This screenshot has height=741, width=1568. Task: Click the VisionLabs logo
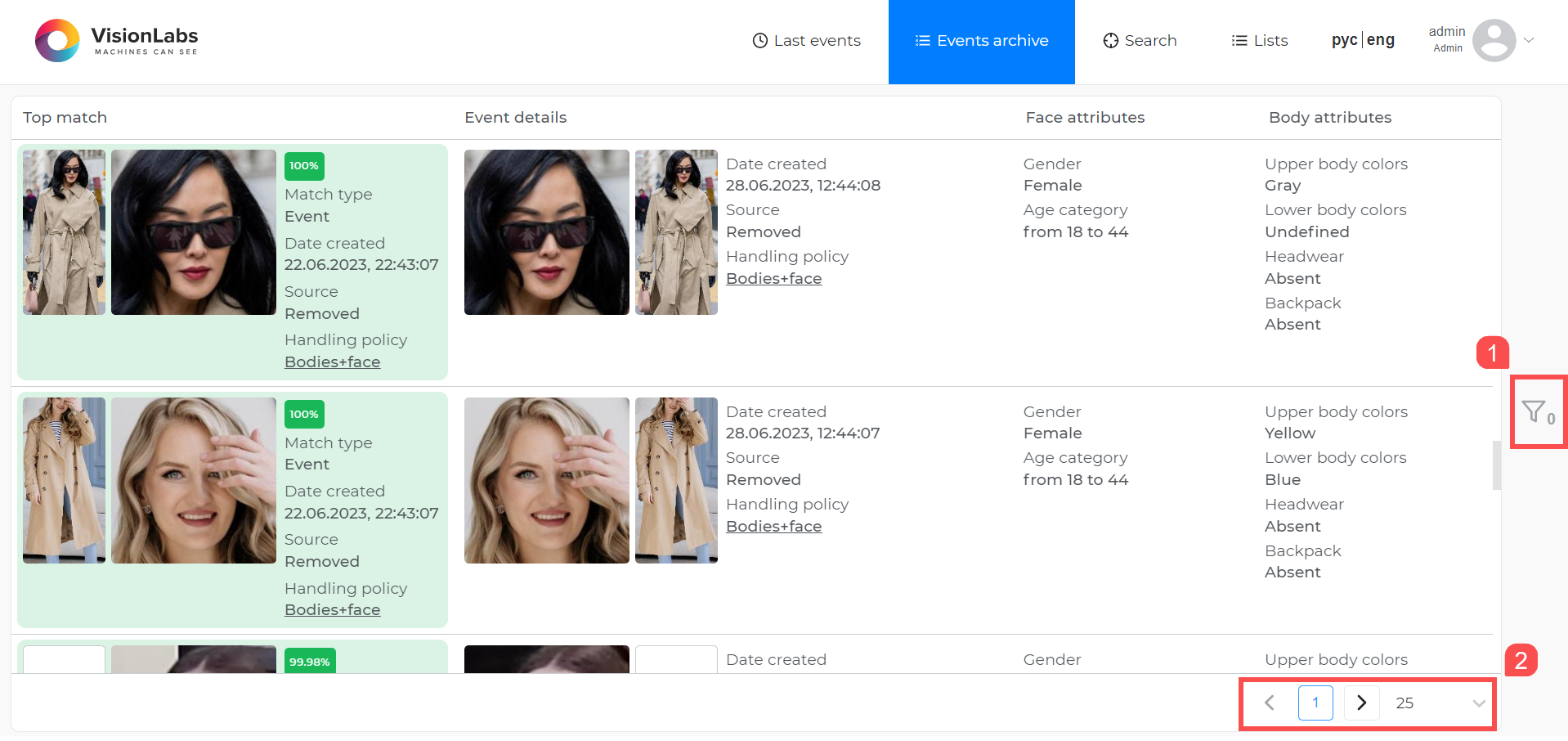click(x=114, y=40)
